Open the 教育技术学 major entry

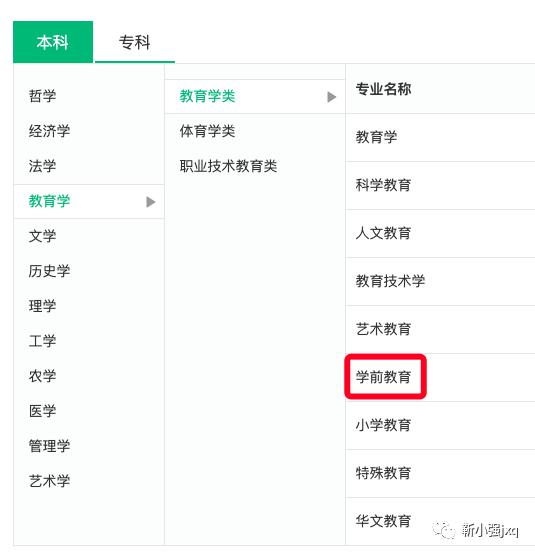coord(390,281)
